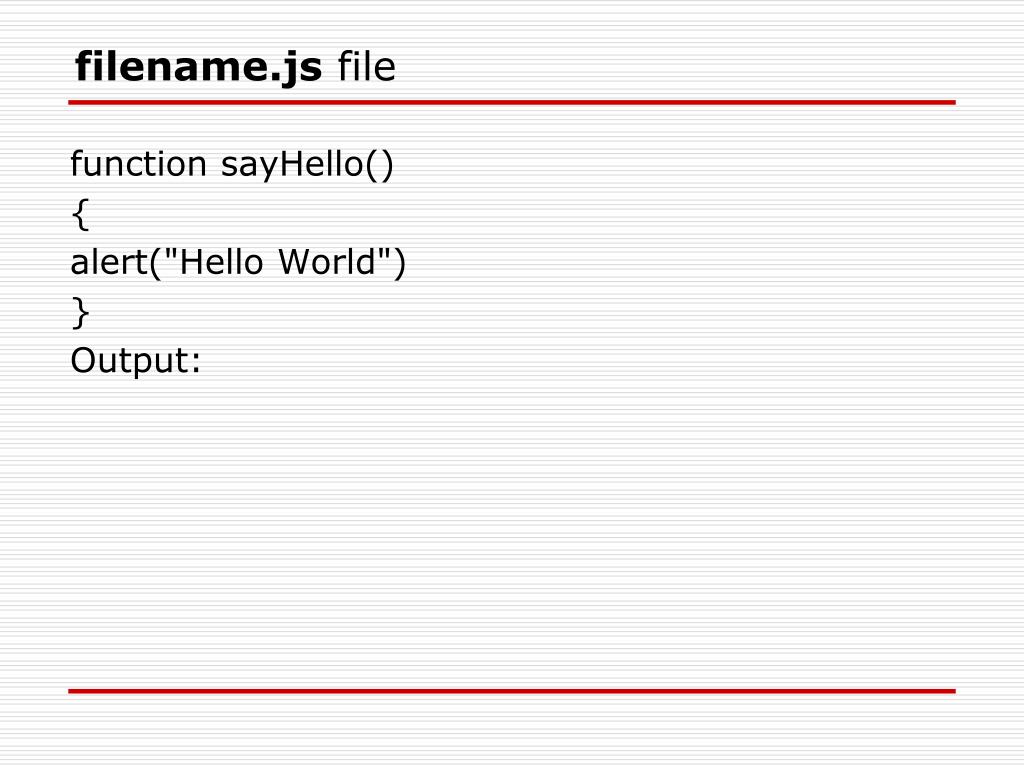Click the colon after Output
This screenshot has height=768, width=1024.
pos(195,364)
